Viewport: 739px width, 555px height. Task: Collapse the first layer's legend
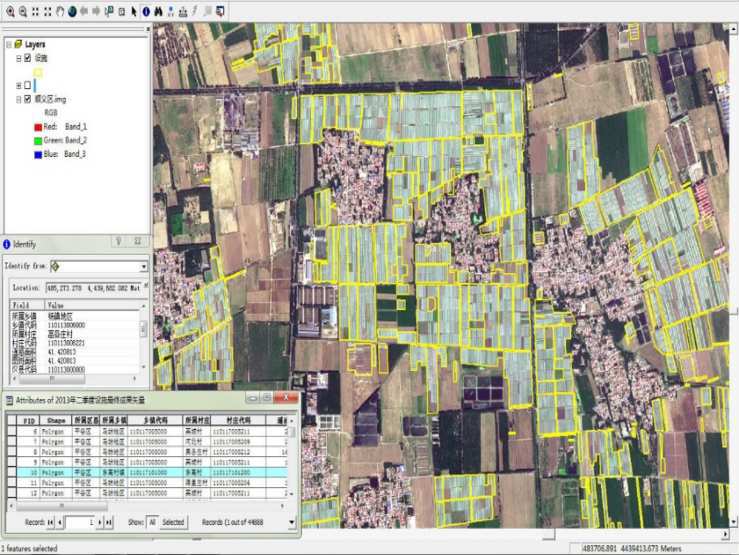19,58
